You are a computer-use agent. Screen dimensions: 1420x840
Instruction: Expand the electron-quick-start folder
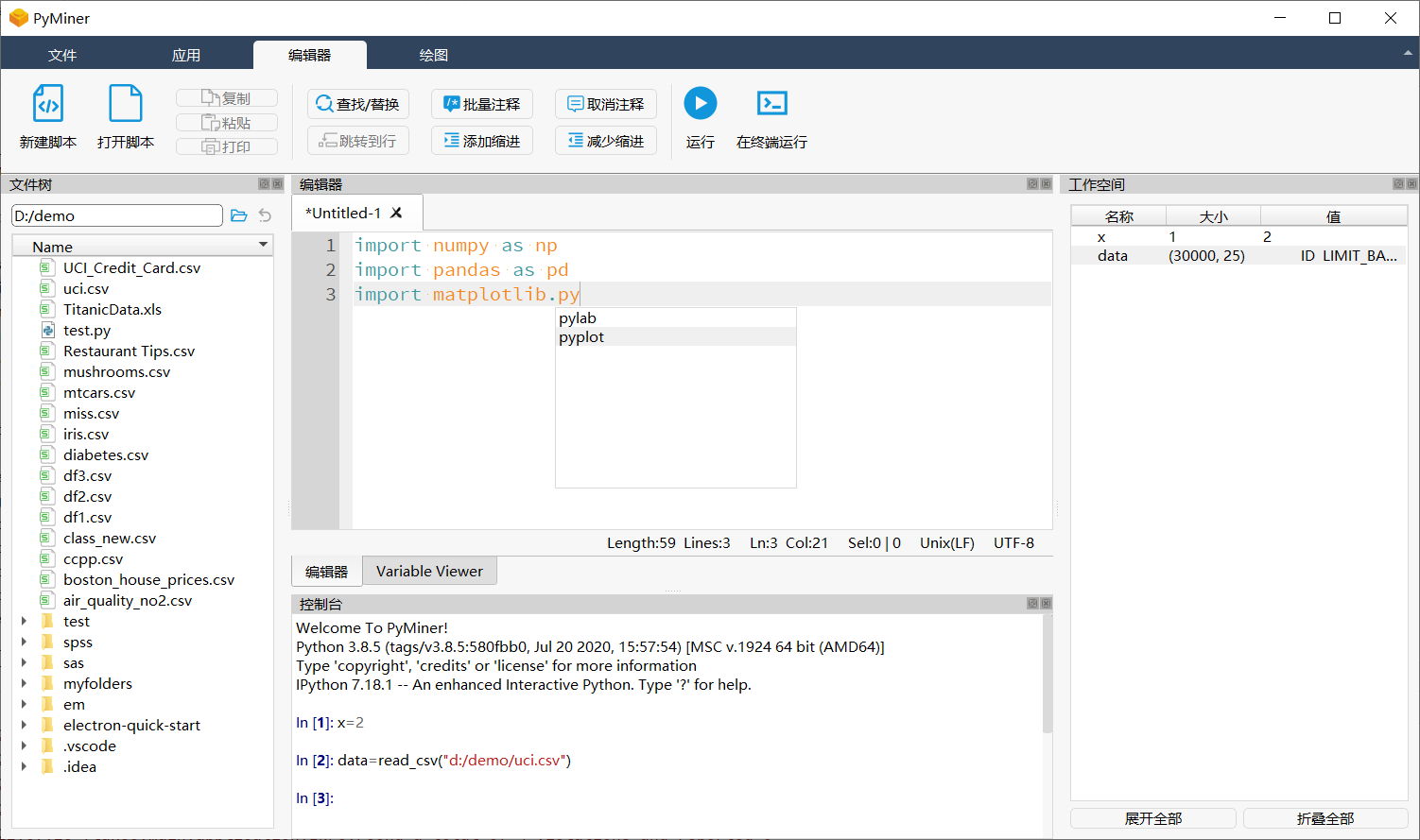(x=24, y=725)
